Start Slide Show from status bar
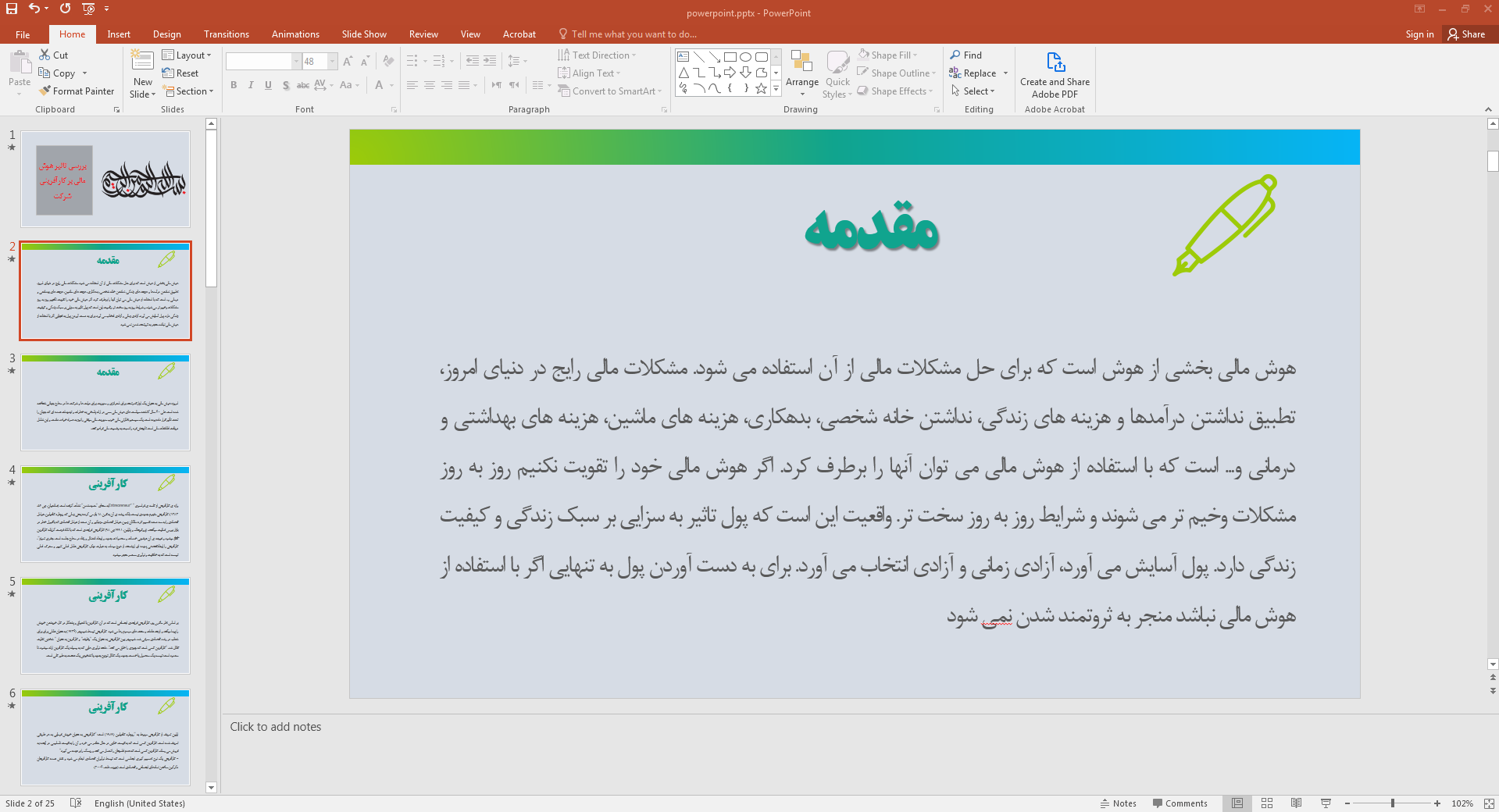This screenshot has width=1499, height=812. tap(1326, 803)
